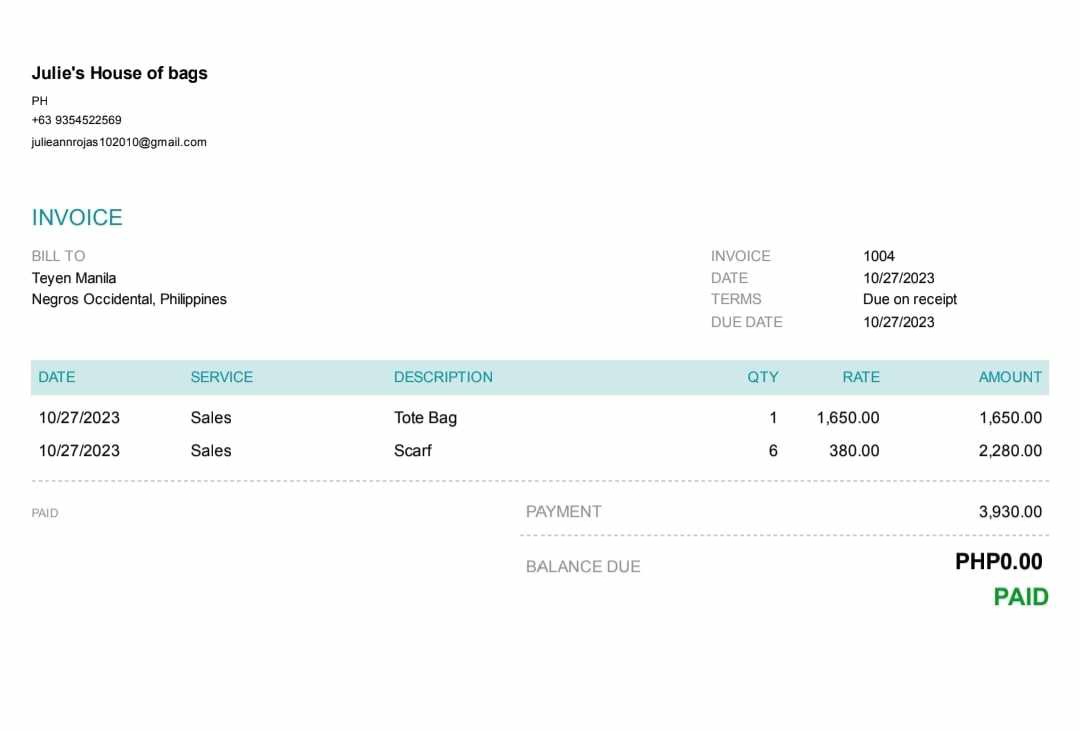
Task: Click the Negros Occidental, Philippines address
Action: click(x=129, y=299)
